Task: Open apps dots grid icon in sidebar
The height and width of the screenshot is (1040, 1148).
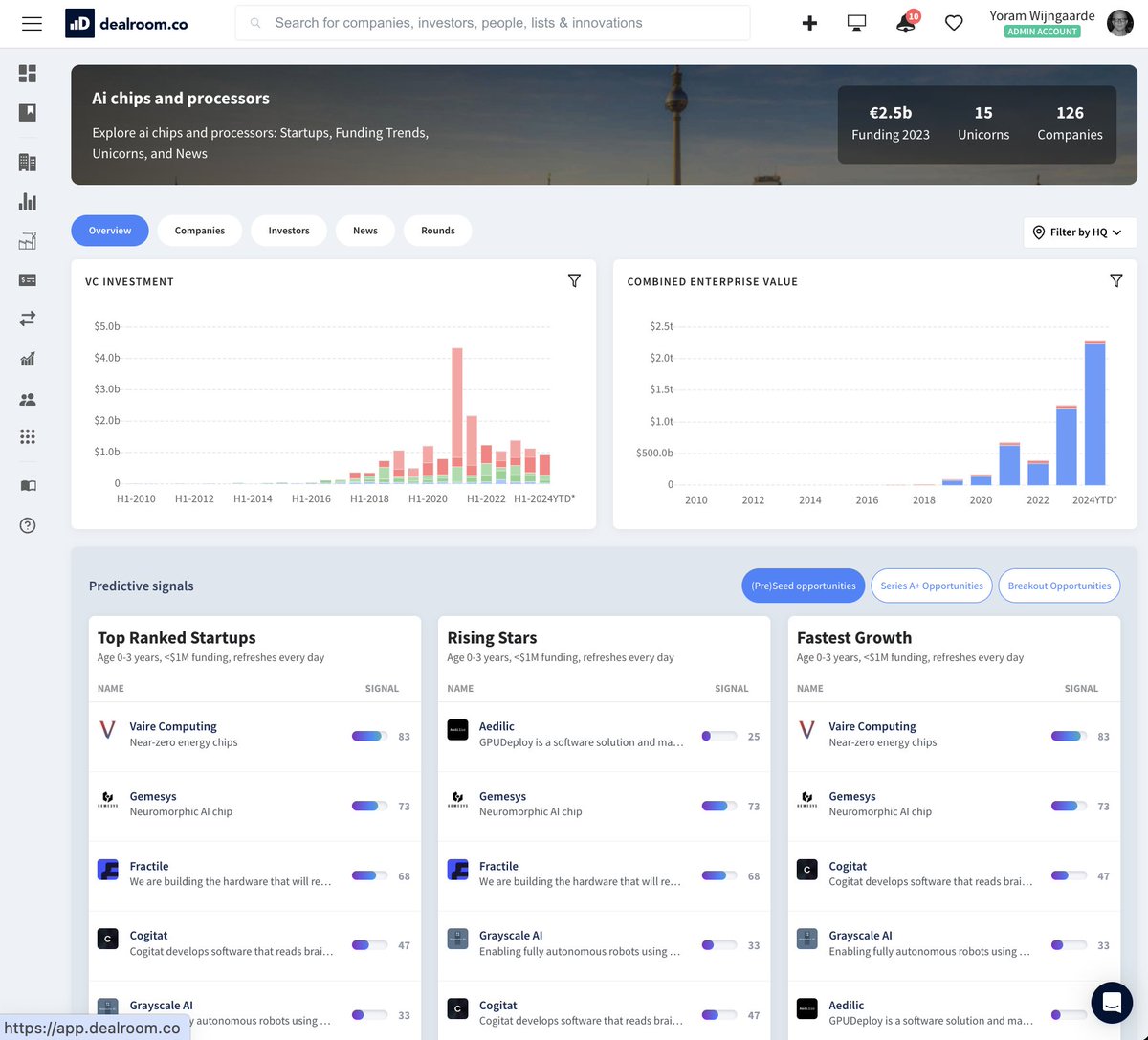Action: [x=28, y=436]
